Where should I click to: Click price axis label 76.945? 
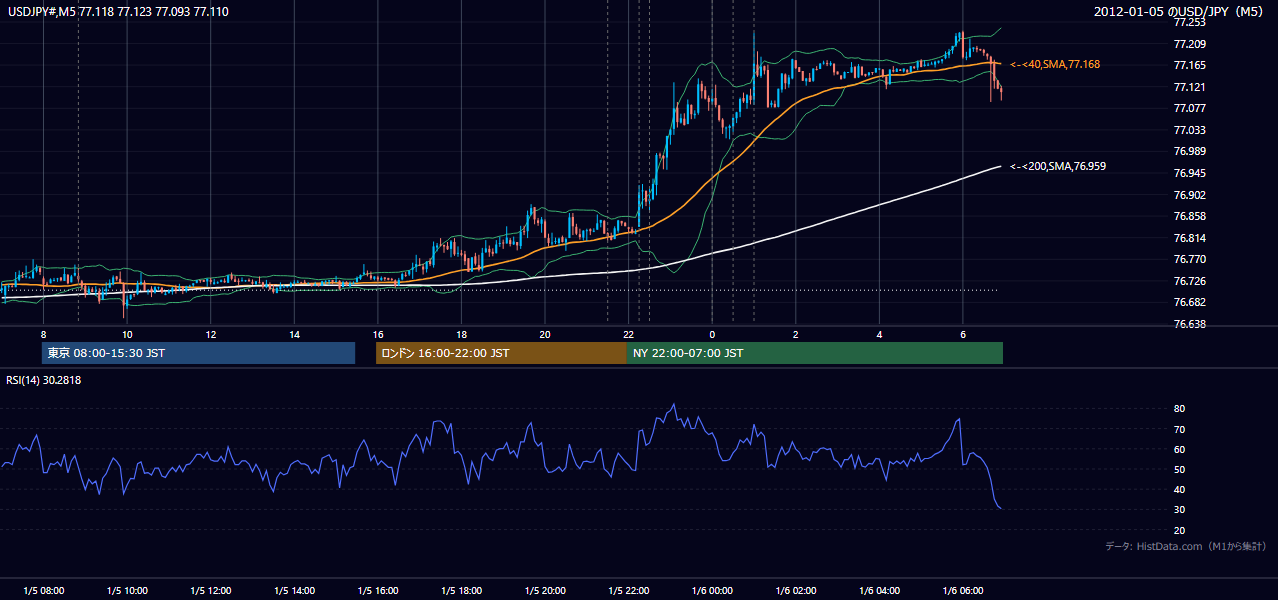click(1191, 173)
